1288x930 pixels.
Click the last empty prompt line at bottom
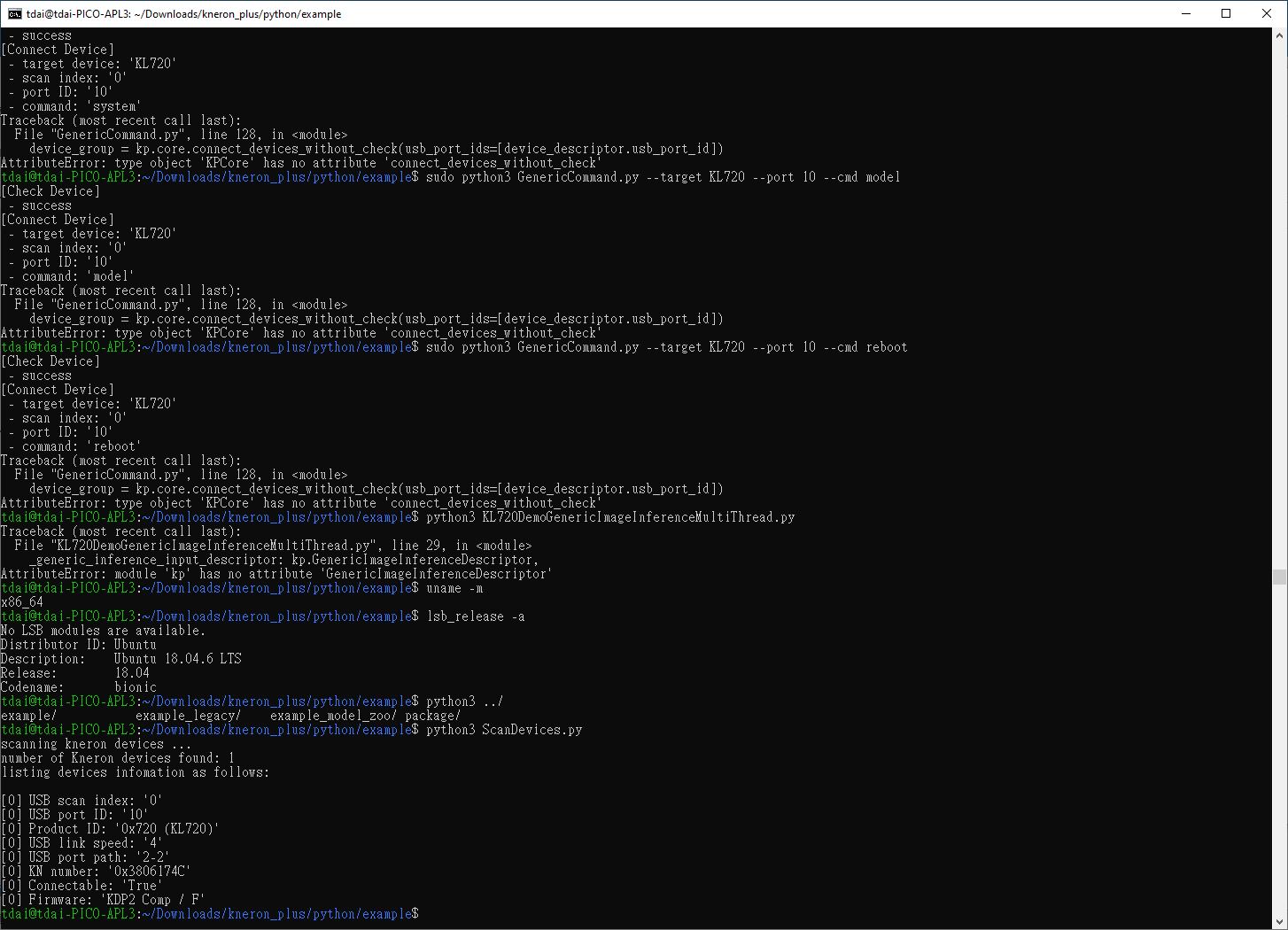(210, 914)
